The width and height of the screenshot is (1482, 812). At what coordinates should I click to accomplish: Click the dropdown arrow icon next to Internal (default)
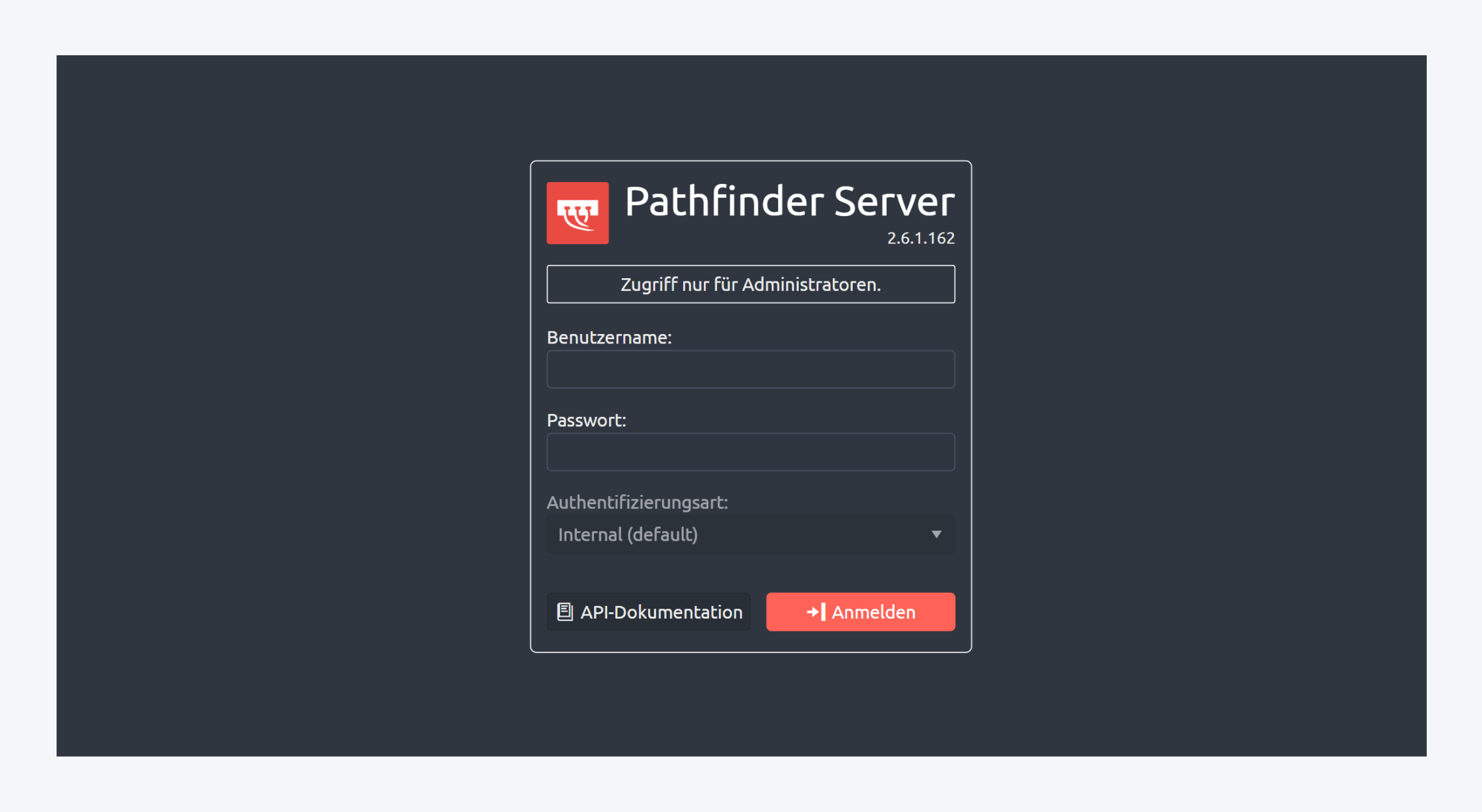tap(937, 534)
